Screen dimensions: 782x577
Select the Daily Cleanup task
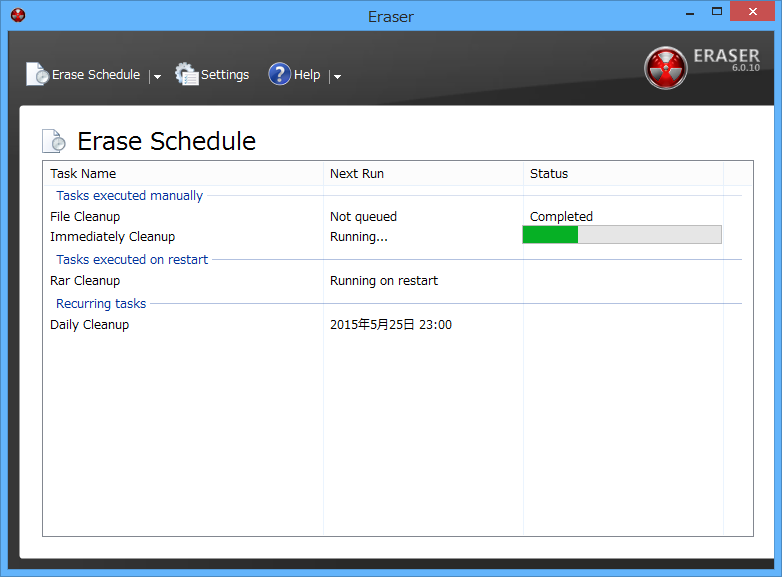89,324
